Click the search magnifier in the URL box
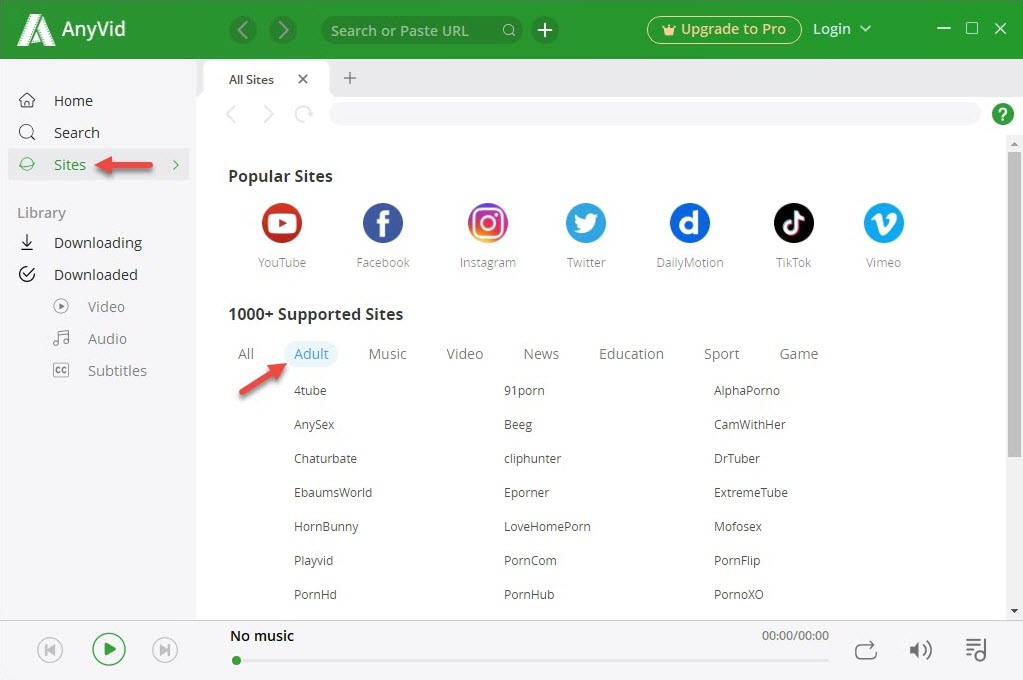This screenshot has width=1023, height=680. pyautogui.click(x=509, y=30)
